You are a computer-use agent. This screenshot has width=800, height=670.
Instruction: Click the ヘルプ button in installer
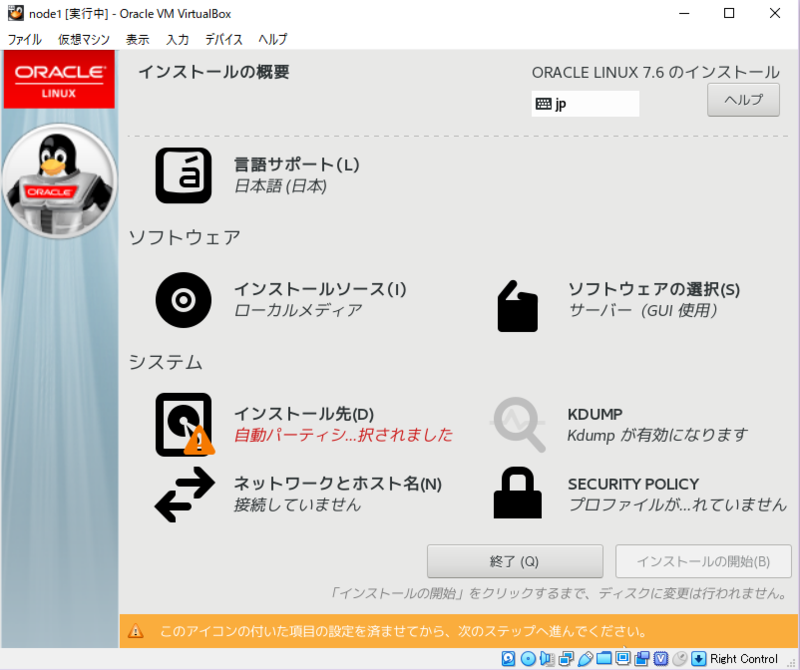pos(743,100)
